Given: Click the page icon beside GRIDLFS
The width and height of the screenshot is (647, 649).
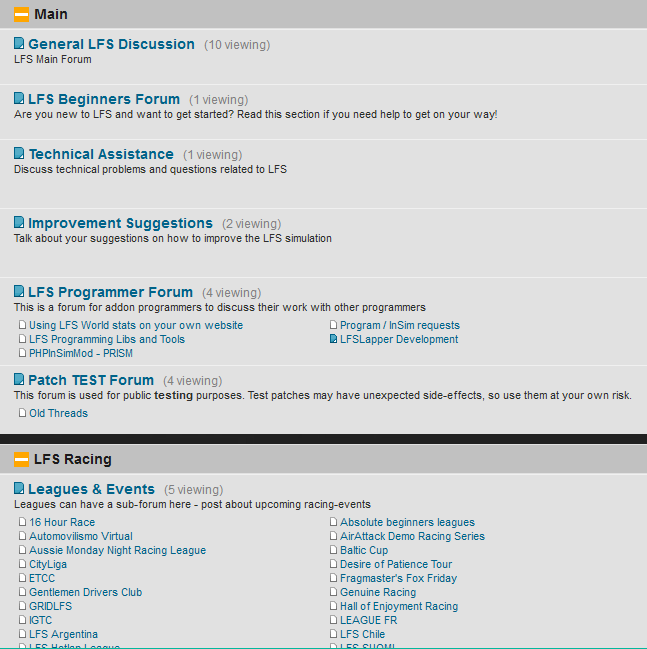Looking at the screenshot, I should pyautogui.click(x=22, y=606).
